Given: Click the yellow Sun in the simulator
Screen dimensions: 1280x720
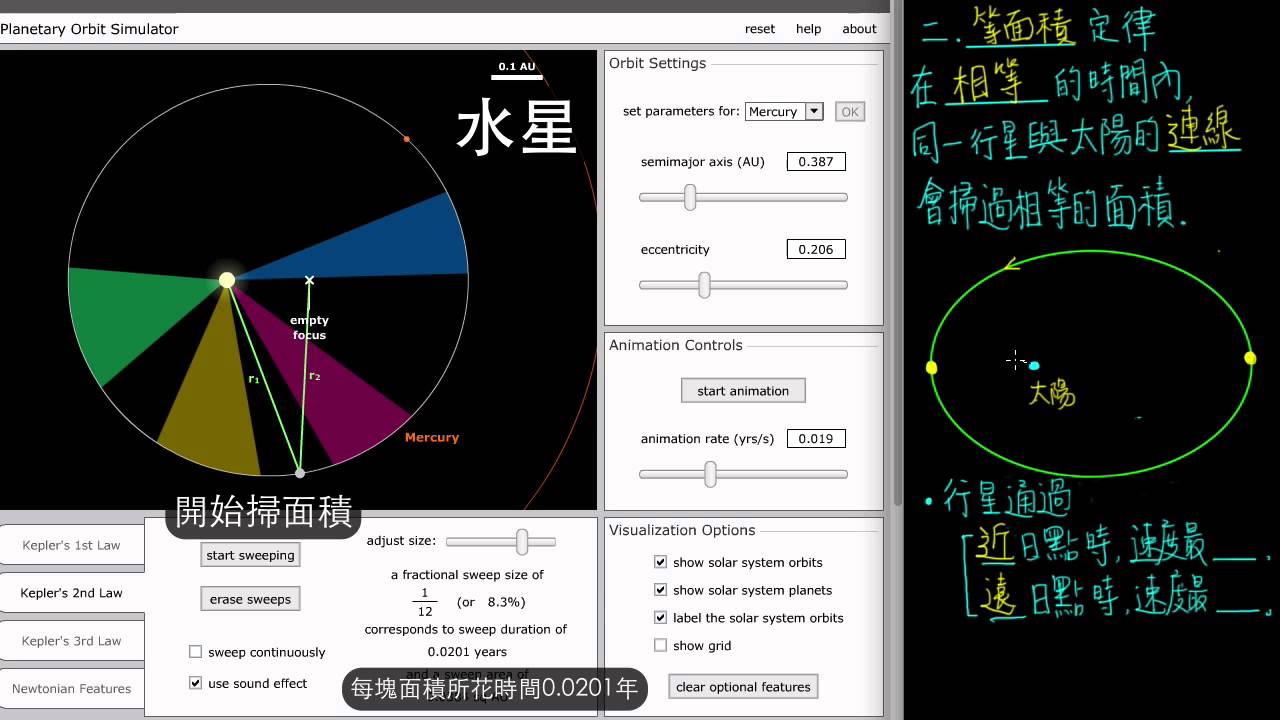Looking at the screenshot, I should tap(227, 280).
